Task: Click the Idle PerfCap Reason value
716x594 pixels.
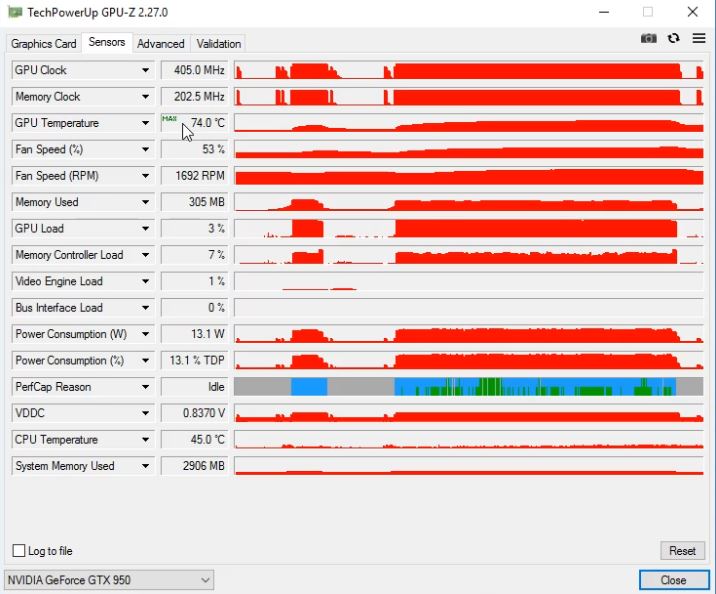Action: click(194, 387)
